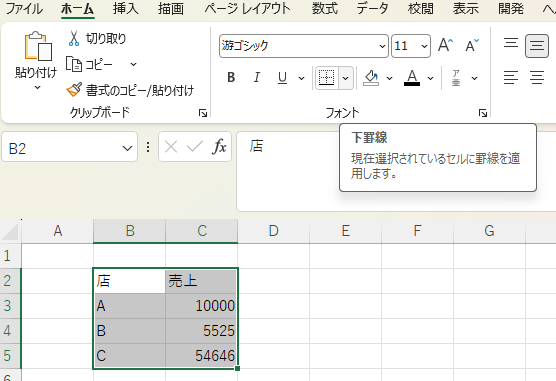This screenshot has height=381, width=556.
Task: Click the center horizontally icon
Action: point(537,77)
